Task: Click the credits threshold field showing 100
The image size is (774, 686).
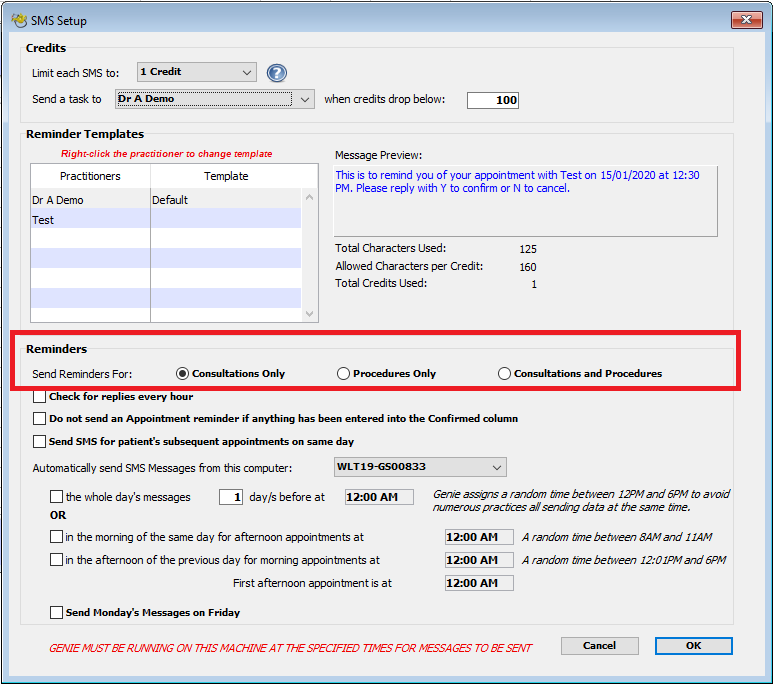Action: 492,100
